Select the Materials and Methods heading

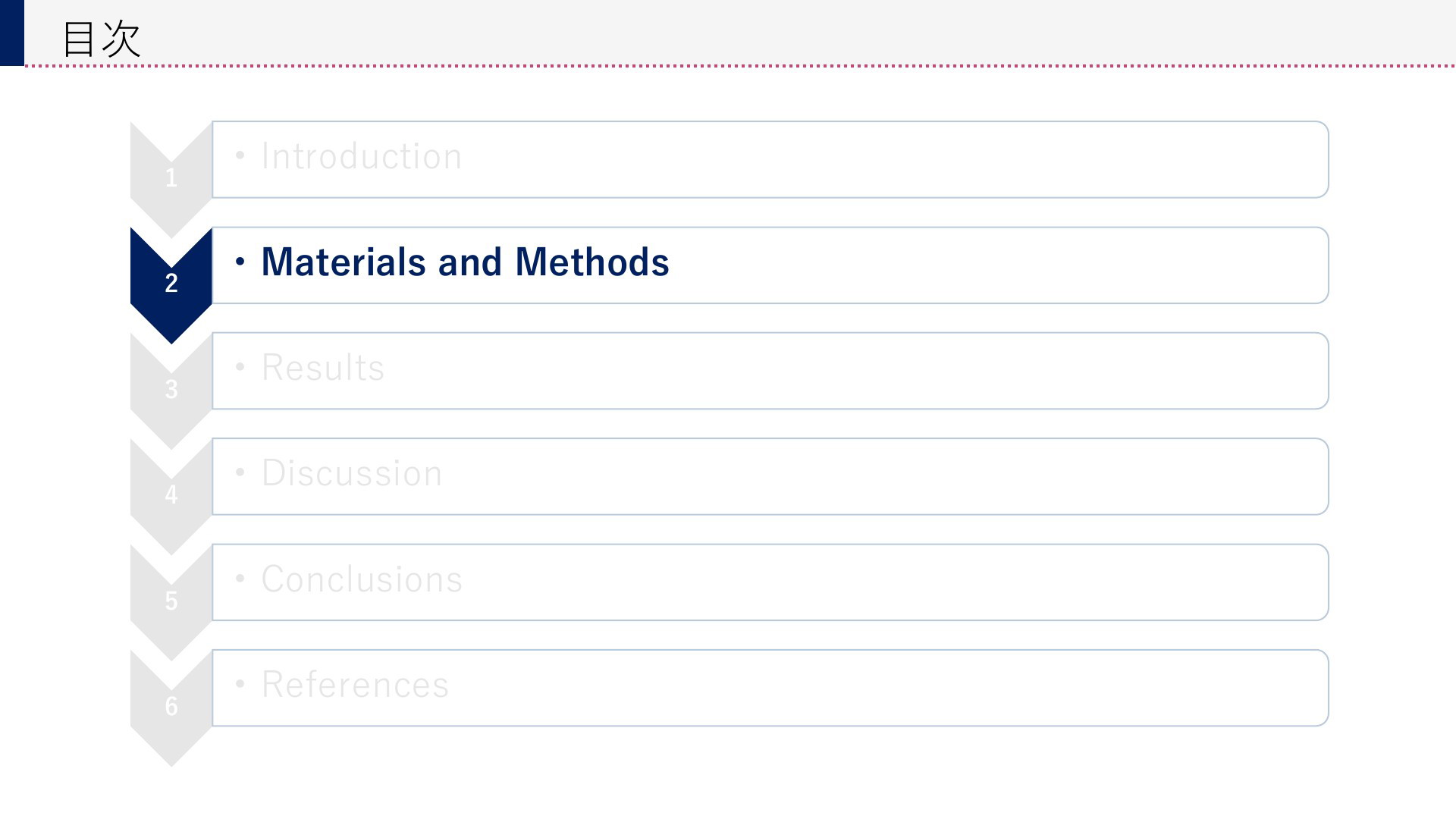(x=465, y=262)
